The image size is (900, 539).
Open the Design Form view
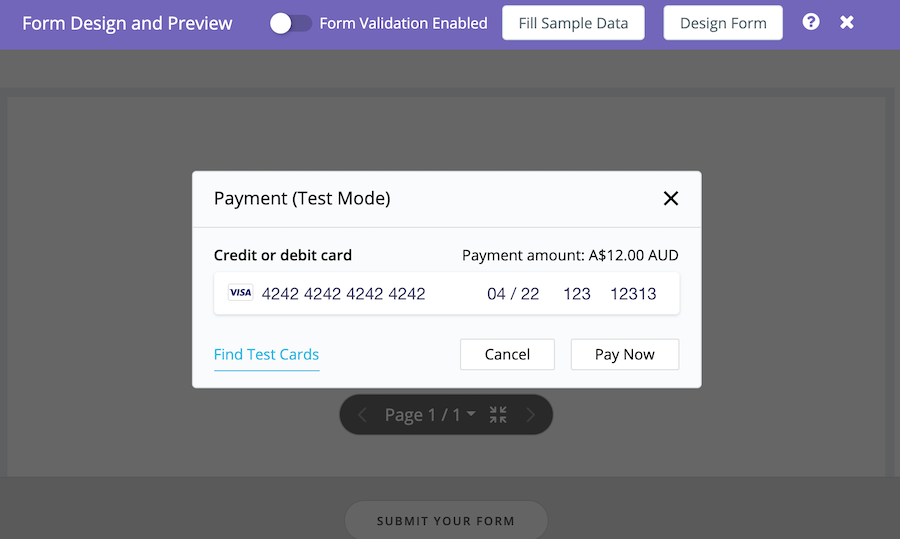coord(723,23)
